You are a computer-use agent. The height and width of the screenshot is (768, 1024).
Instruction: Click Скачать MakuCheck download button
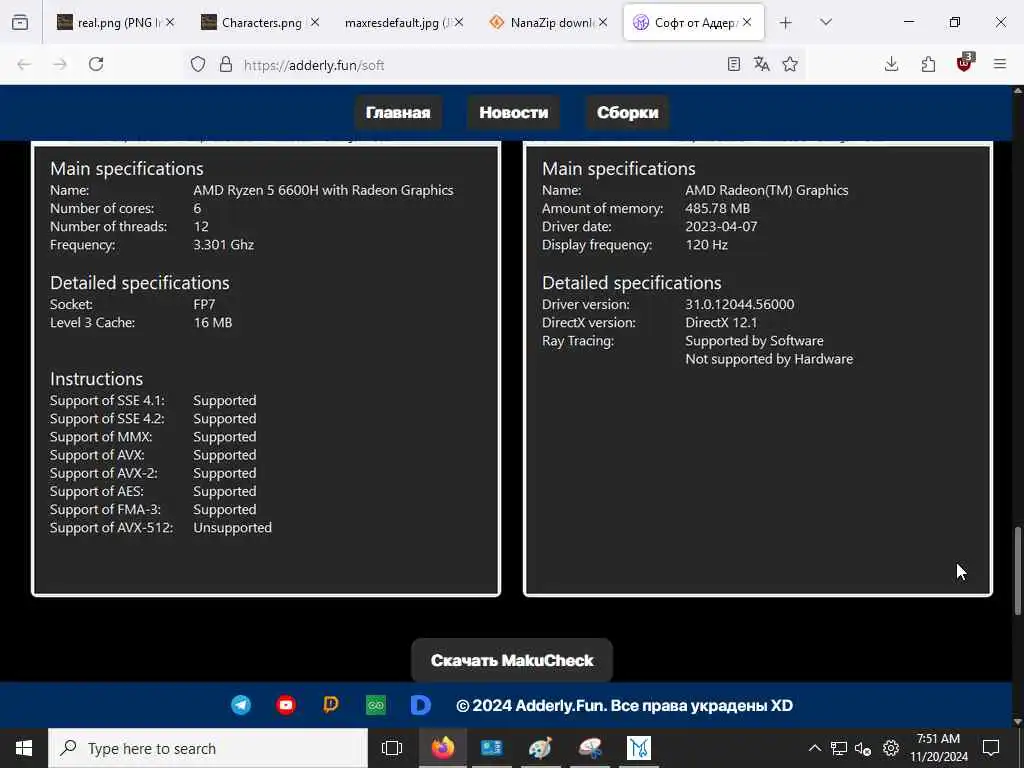point(512,660)
